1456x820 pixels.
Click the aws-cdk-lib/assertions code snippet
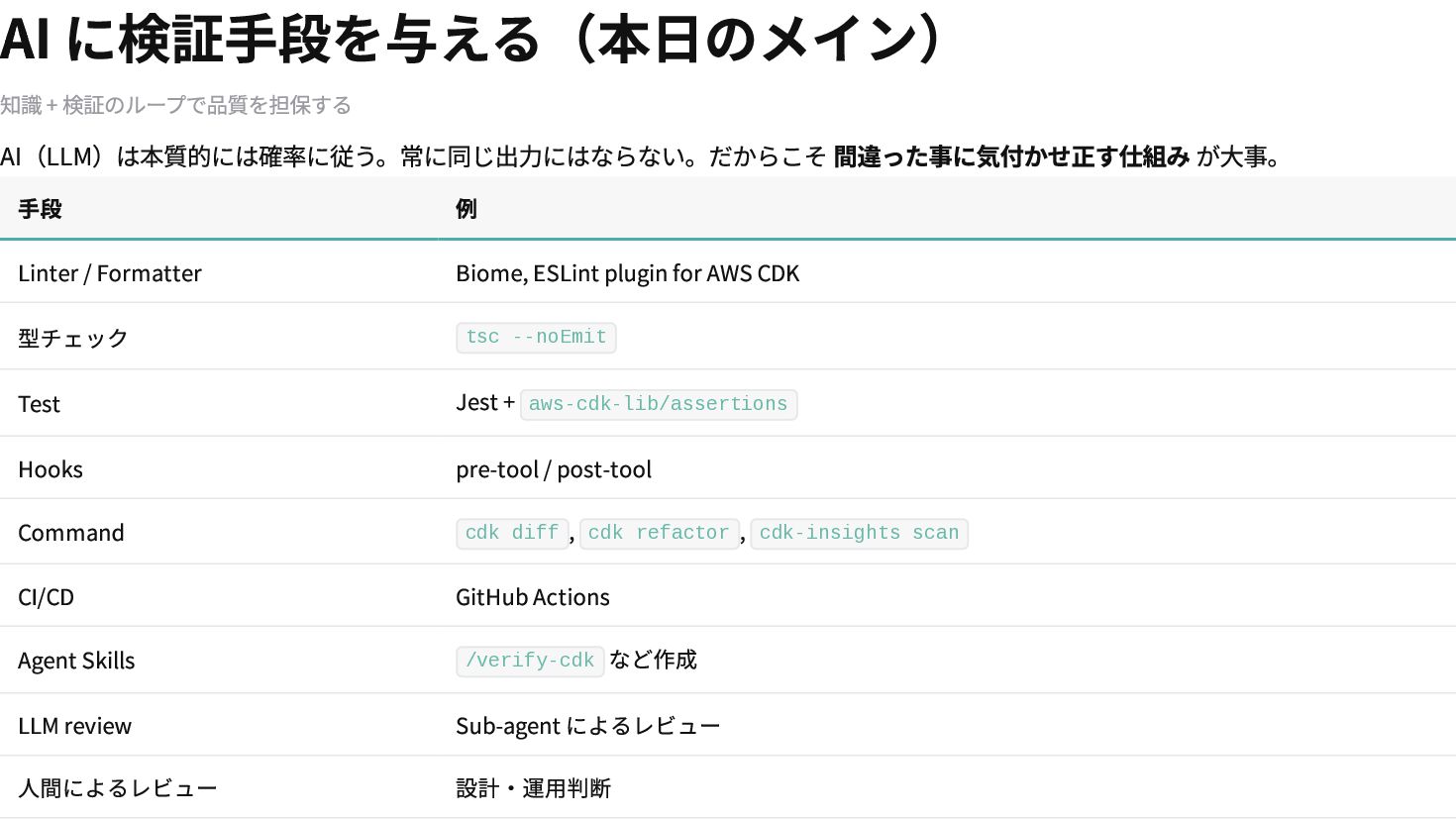(x=658, y=404)
